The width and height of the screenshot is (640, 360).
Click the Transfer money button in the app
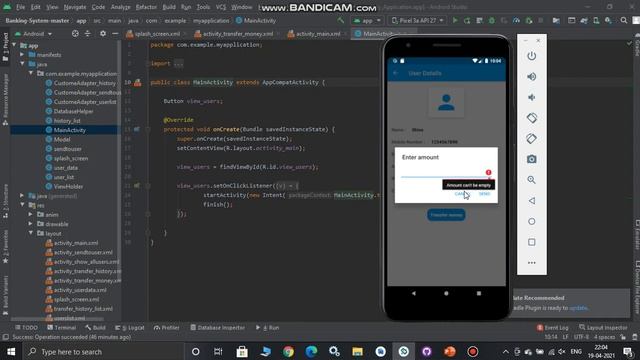click(446, 215)
